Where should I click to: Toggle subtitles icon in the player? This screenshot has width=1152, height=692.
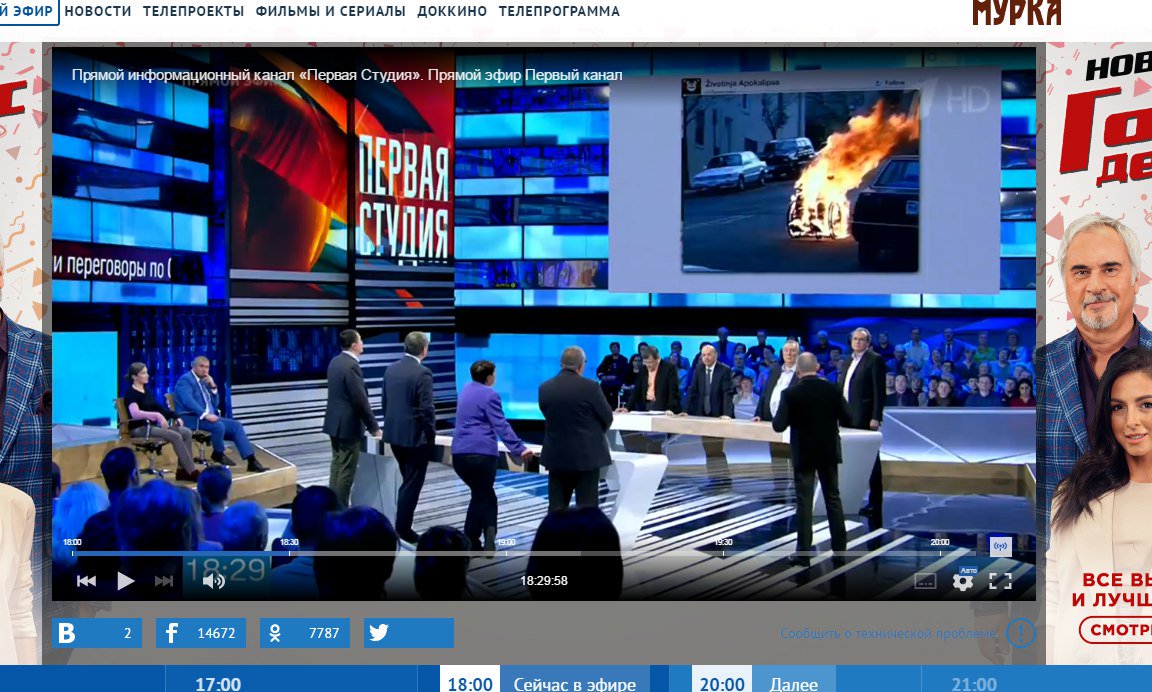click(x=925, y=582)
